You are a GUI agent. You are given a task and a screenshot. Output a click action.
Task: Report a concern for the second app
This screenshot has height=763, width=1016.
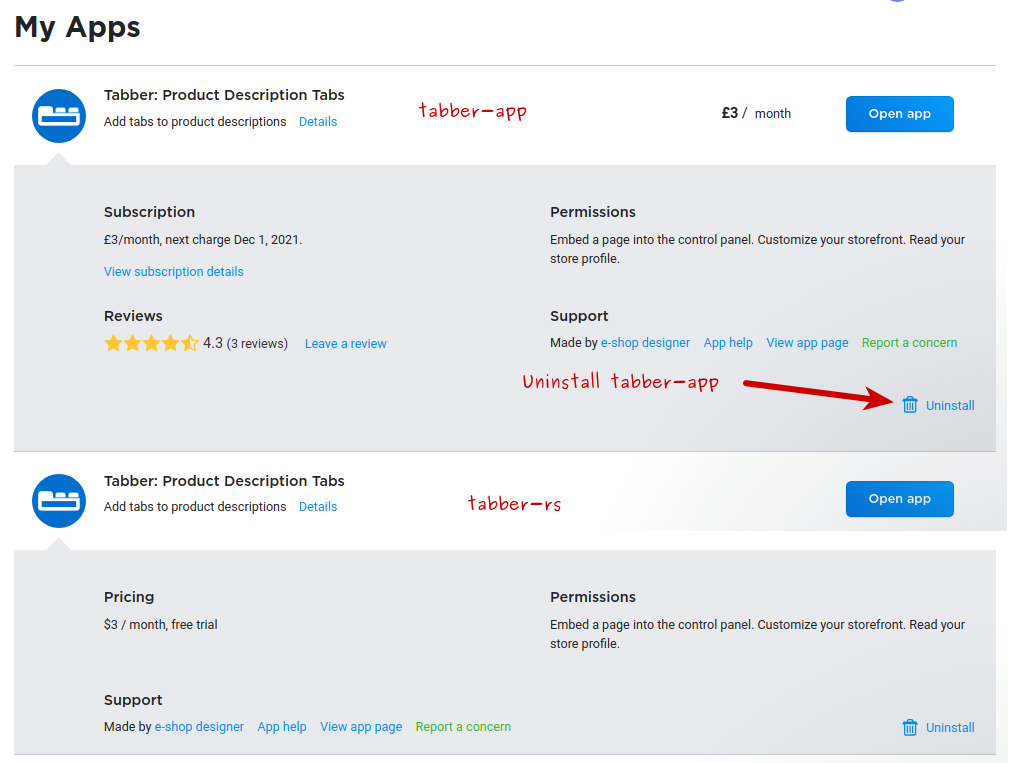point(463,727)
